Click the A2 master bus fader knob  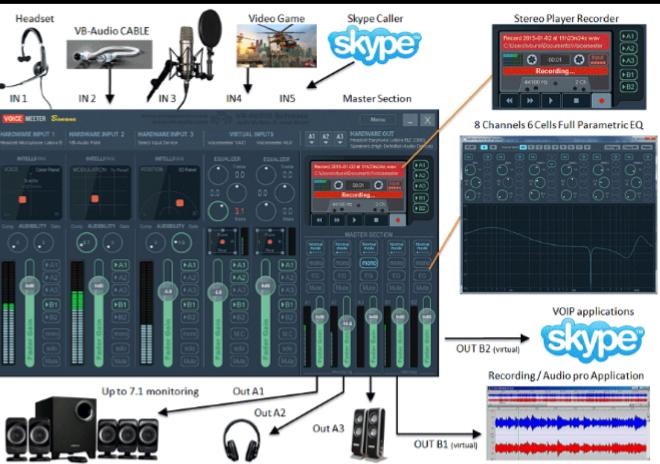pyautogui.click(x=347, y=323)
